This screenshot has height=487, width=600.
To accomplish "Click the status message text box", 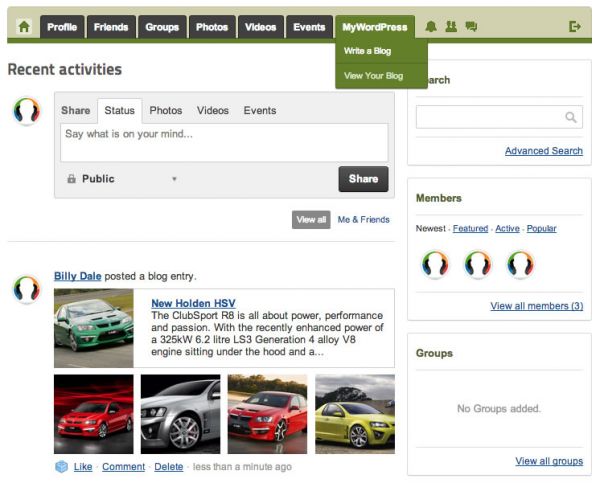I will [x=224, y=142].
